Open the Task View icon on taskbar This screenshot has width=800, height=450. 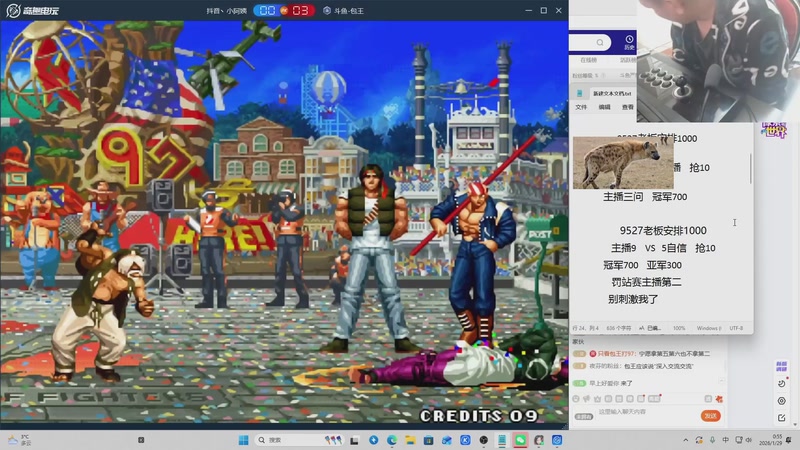pos(354,440)
